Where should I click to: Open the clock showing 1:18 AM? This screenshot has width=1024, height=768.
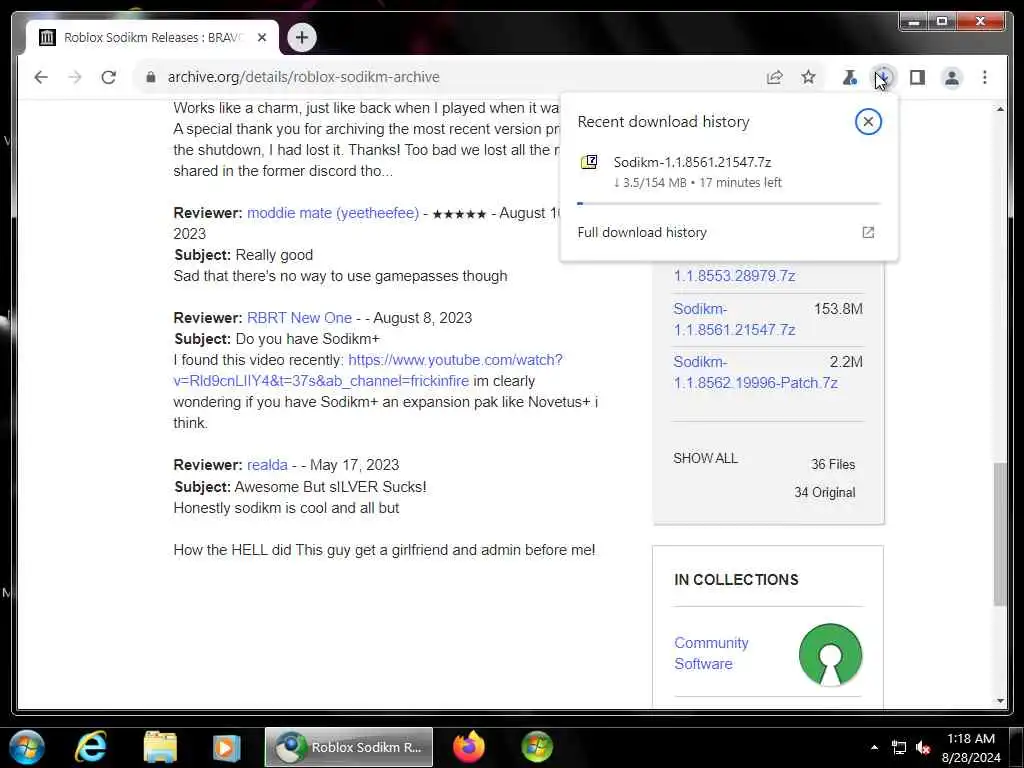(x=970, y=748)
